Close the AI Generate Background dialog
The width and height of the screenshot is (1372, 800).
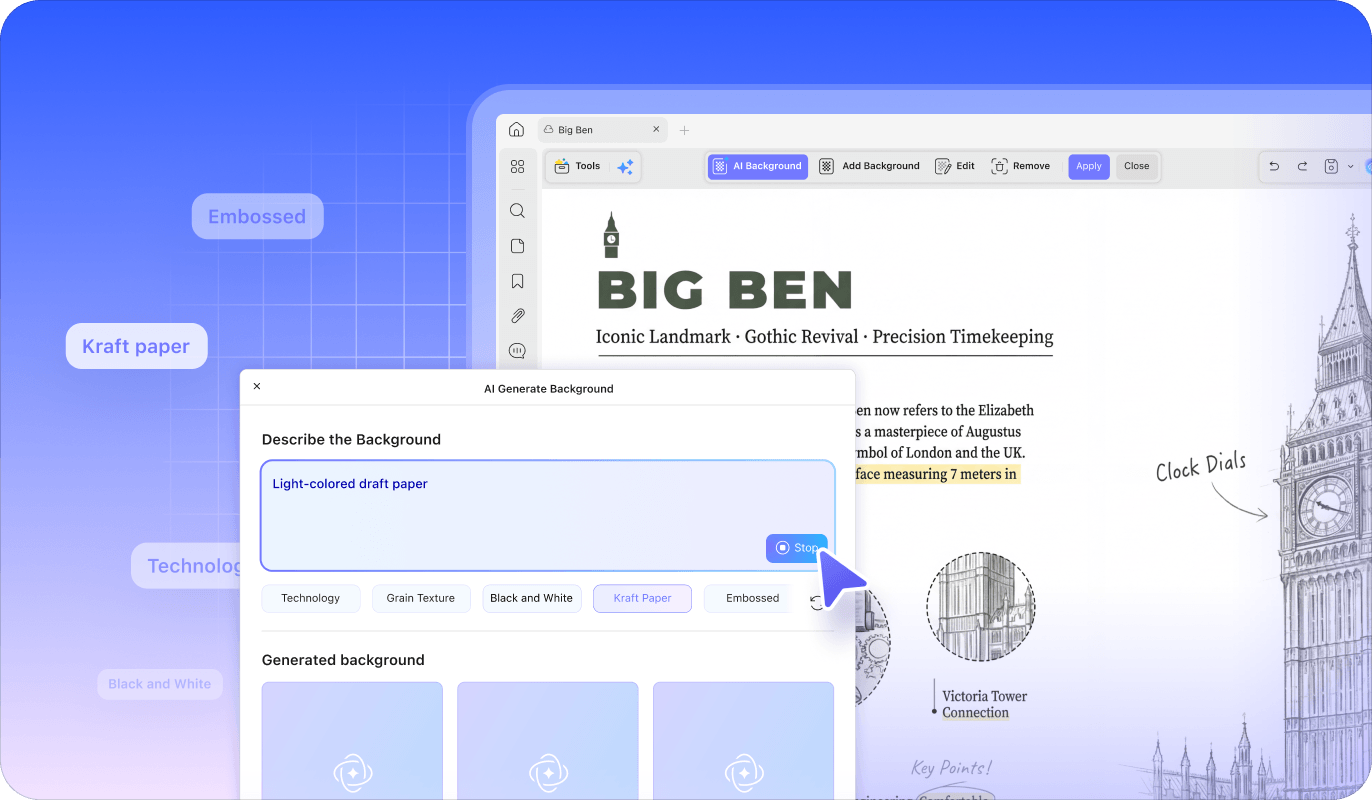257,387
